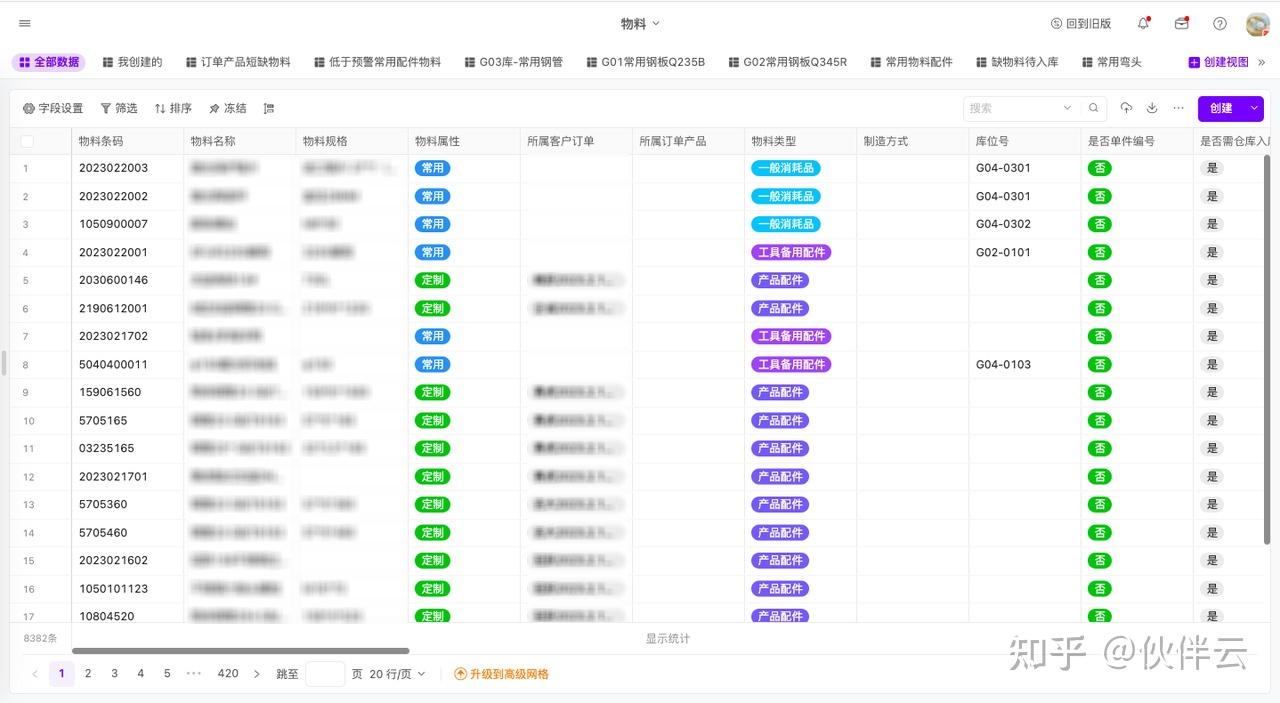Open the 字段设置 field settings panel
Viewport: 1280px width, 703px height.
tap(52, 108)
